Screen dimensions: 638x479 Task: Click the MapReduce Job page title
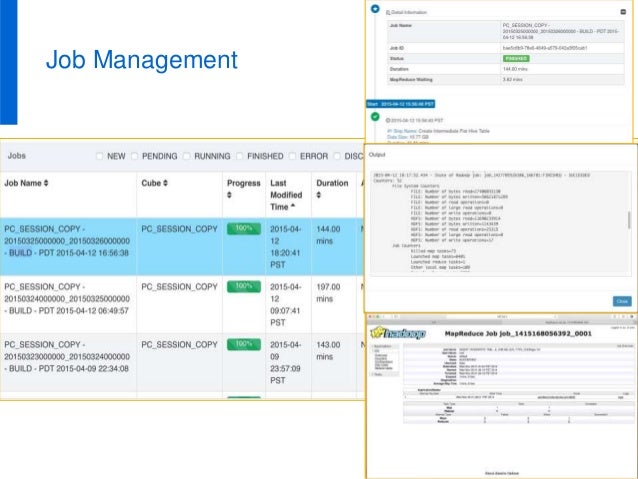518,334
